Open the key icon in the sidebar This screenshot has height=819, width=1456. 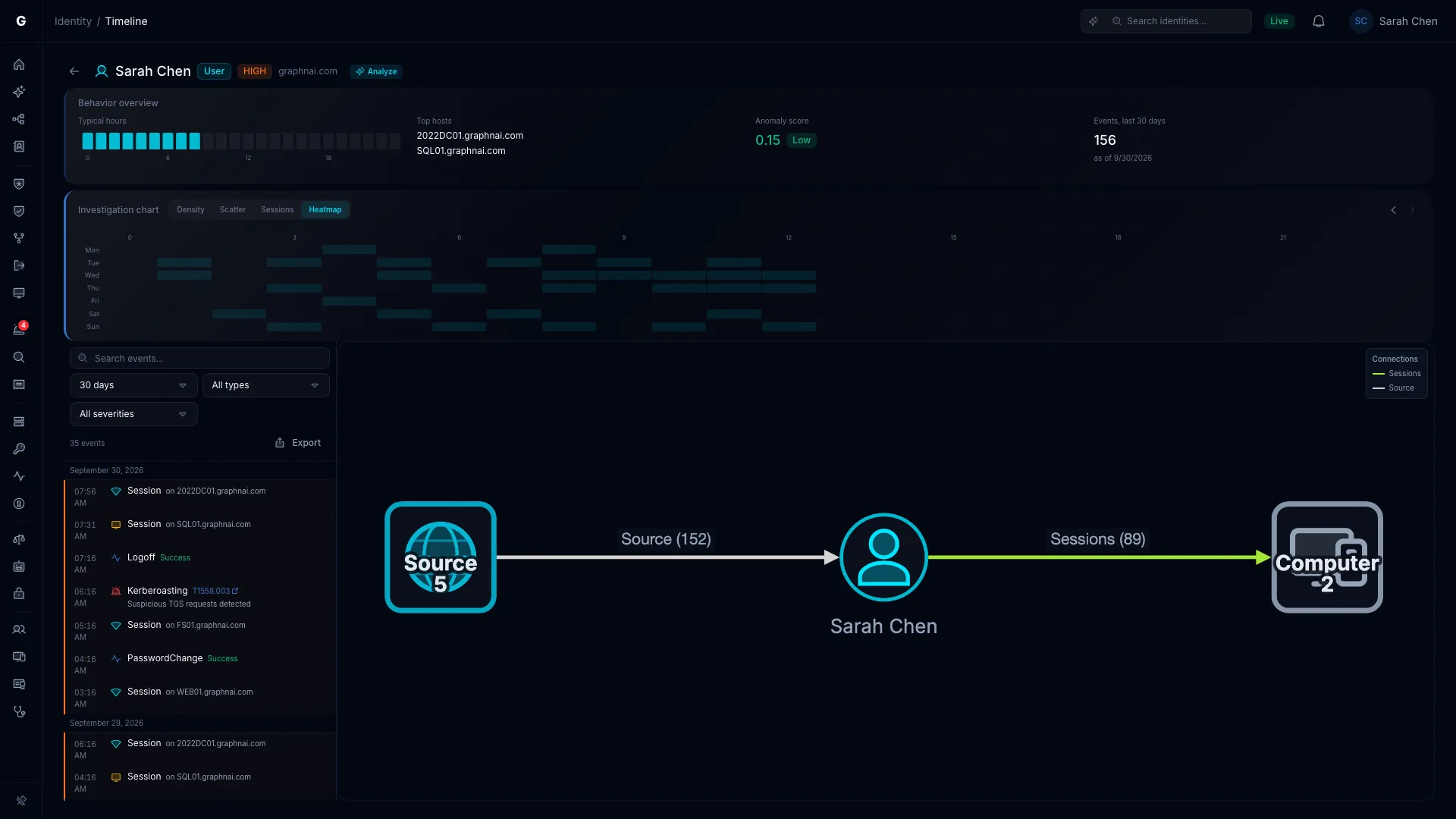[19, 449]
